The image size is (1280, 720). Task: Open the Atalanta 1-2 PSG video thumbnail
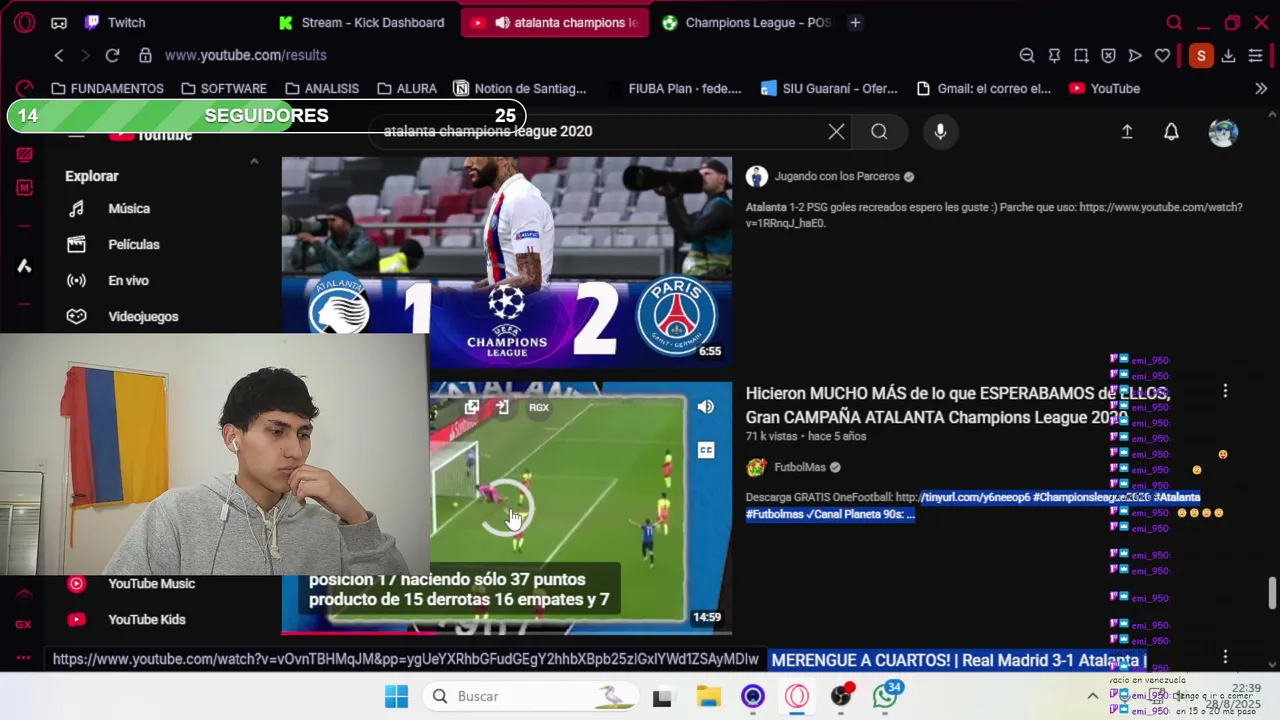507,261
